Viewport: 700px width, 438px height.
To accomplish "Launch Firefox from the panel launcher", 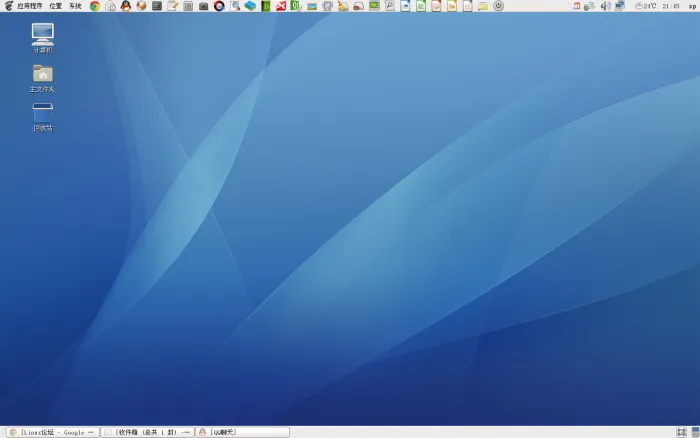I will click(141, 6).
